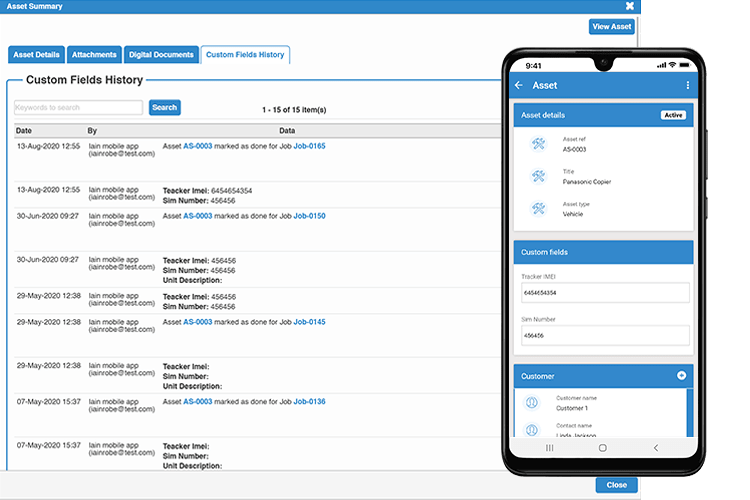Close the Asset Summary dialog with X
Image resolution: width=750 pixels, height=500 pixels.
629,6
